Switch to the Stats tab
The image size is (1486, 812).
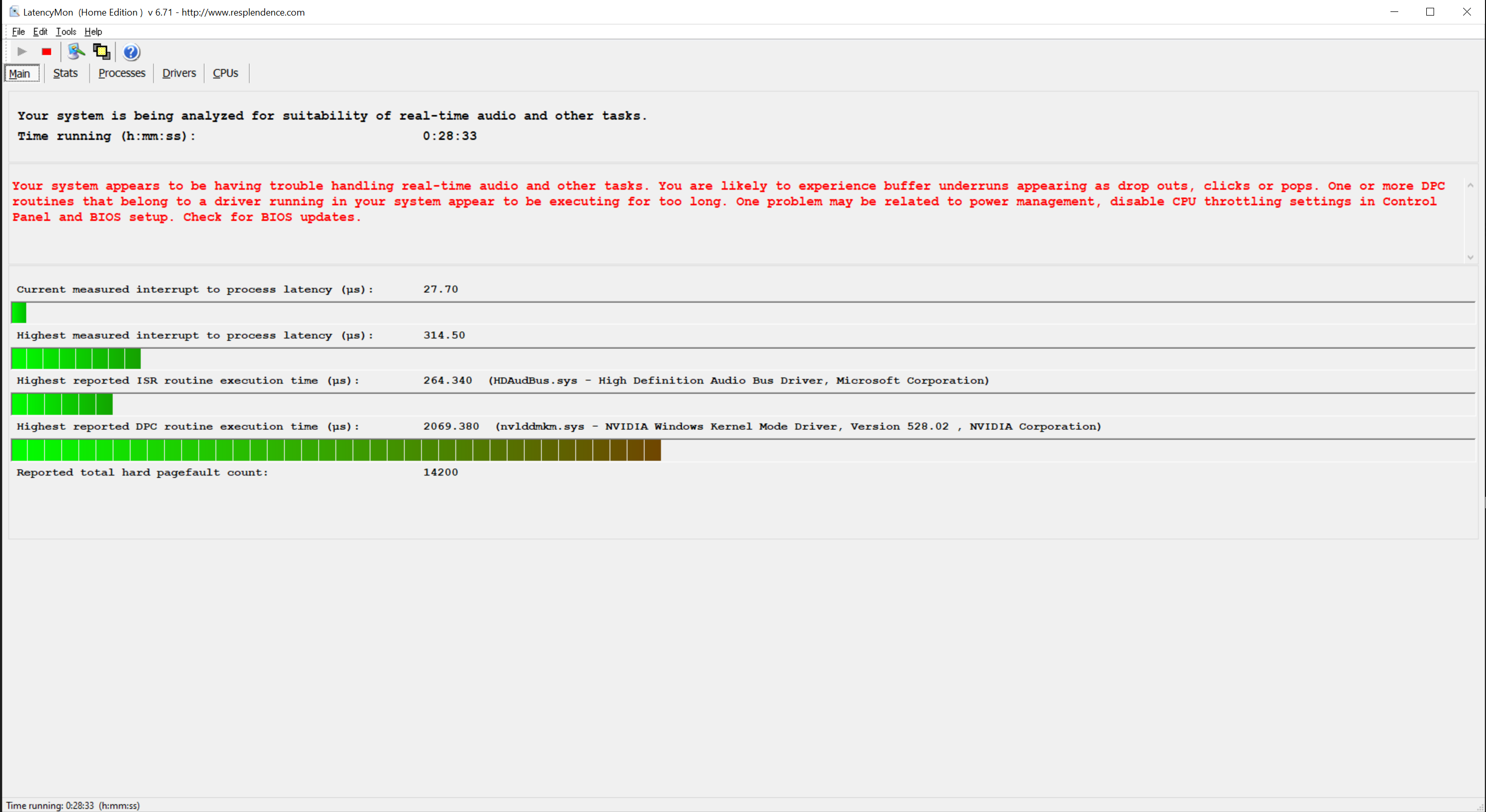pos(65,73)
